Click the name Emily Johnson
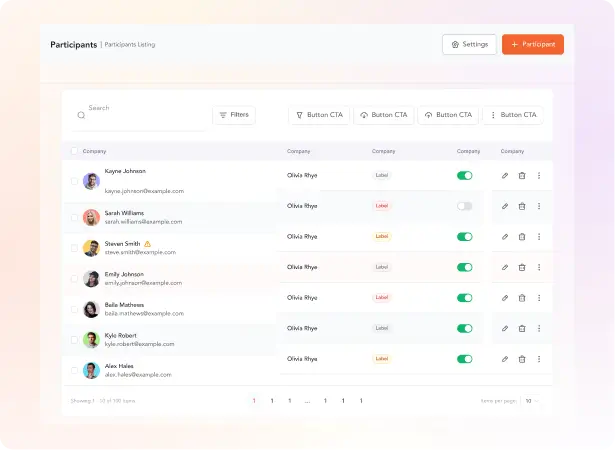 click(x=124, y=275)
